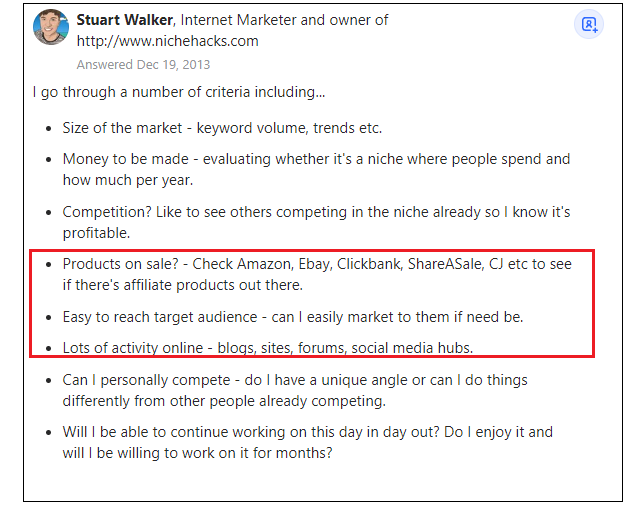The image size is (639, 512).
Task: Click the word 'profitable.'
Action: click(96, 233)
